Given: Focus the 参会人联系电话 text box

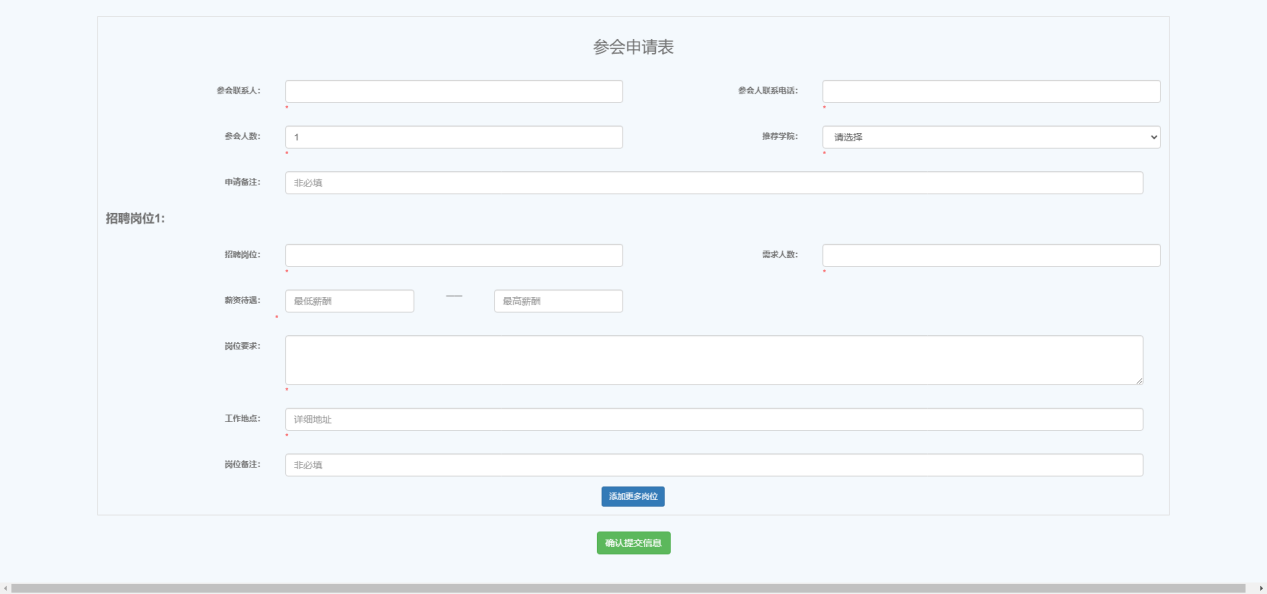Looking at the screenshot, I should click(x=990, y=92).
